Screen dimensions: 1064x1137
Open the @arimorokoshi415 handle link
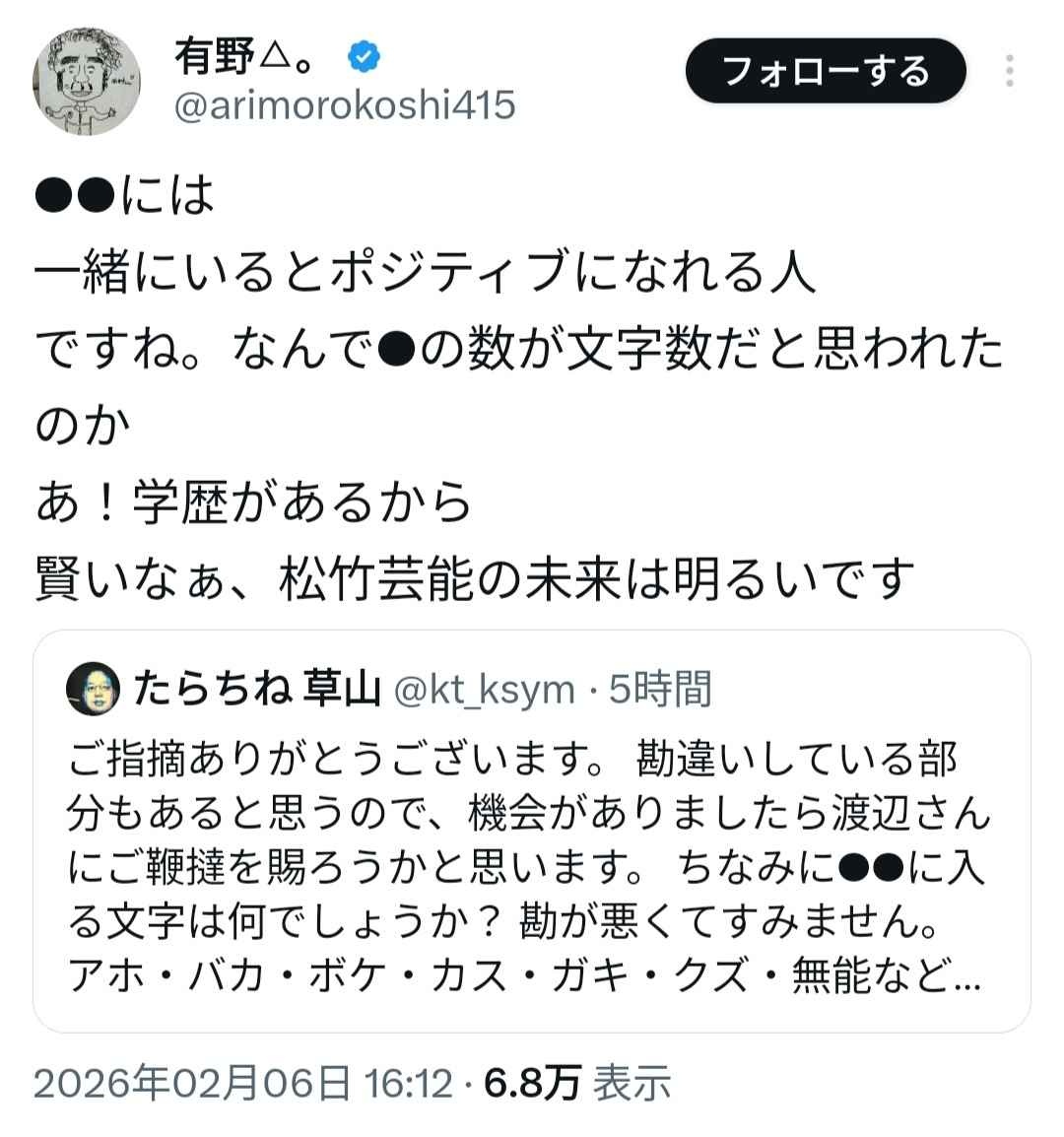click(x=345, y=105)
